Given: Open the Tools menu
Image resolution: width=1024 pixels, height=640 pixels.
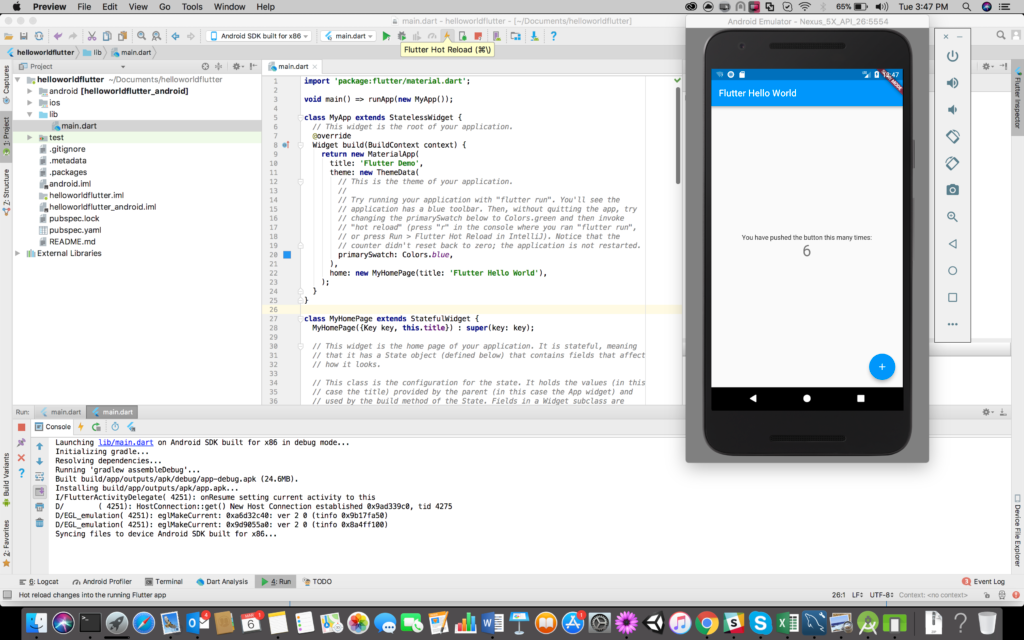Looking at the screenshot, I should (192, 7).
